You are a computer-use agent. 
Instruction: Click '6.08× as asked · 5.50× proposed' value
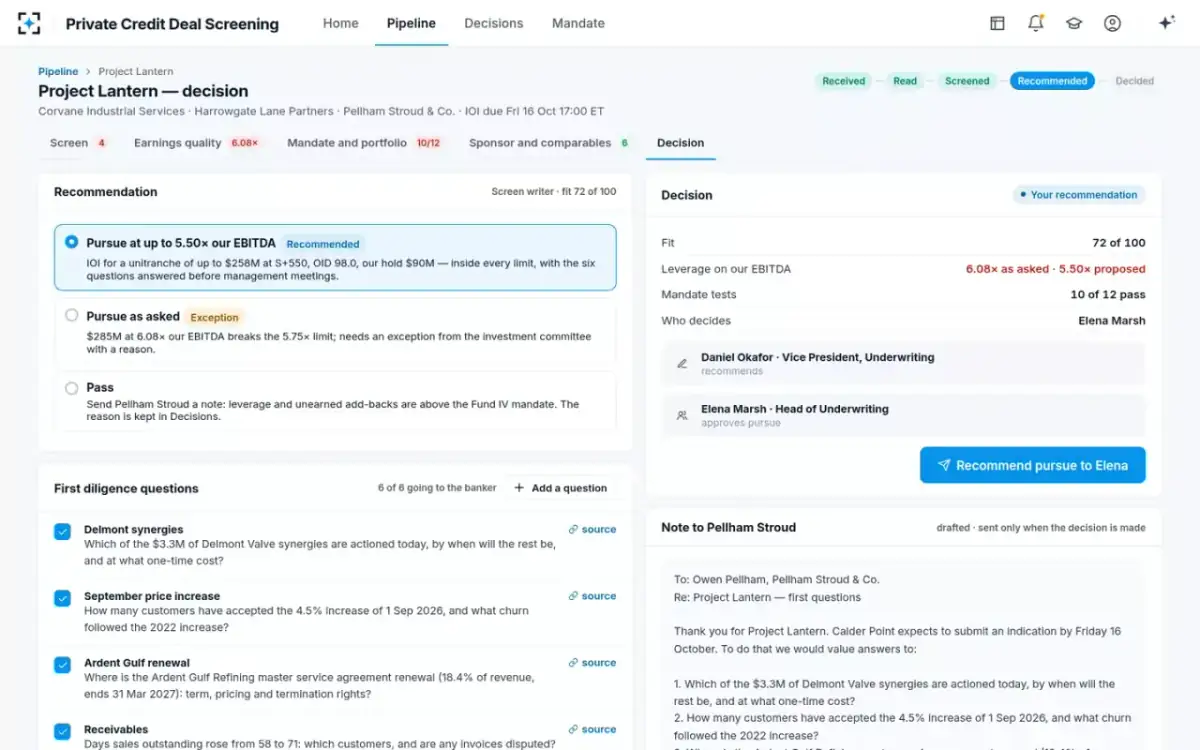[x=1056, y=269]
